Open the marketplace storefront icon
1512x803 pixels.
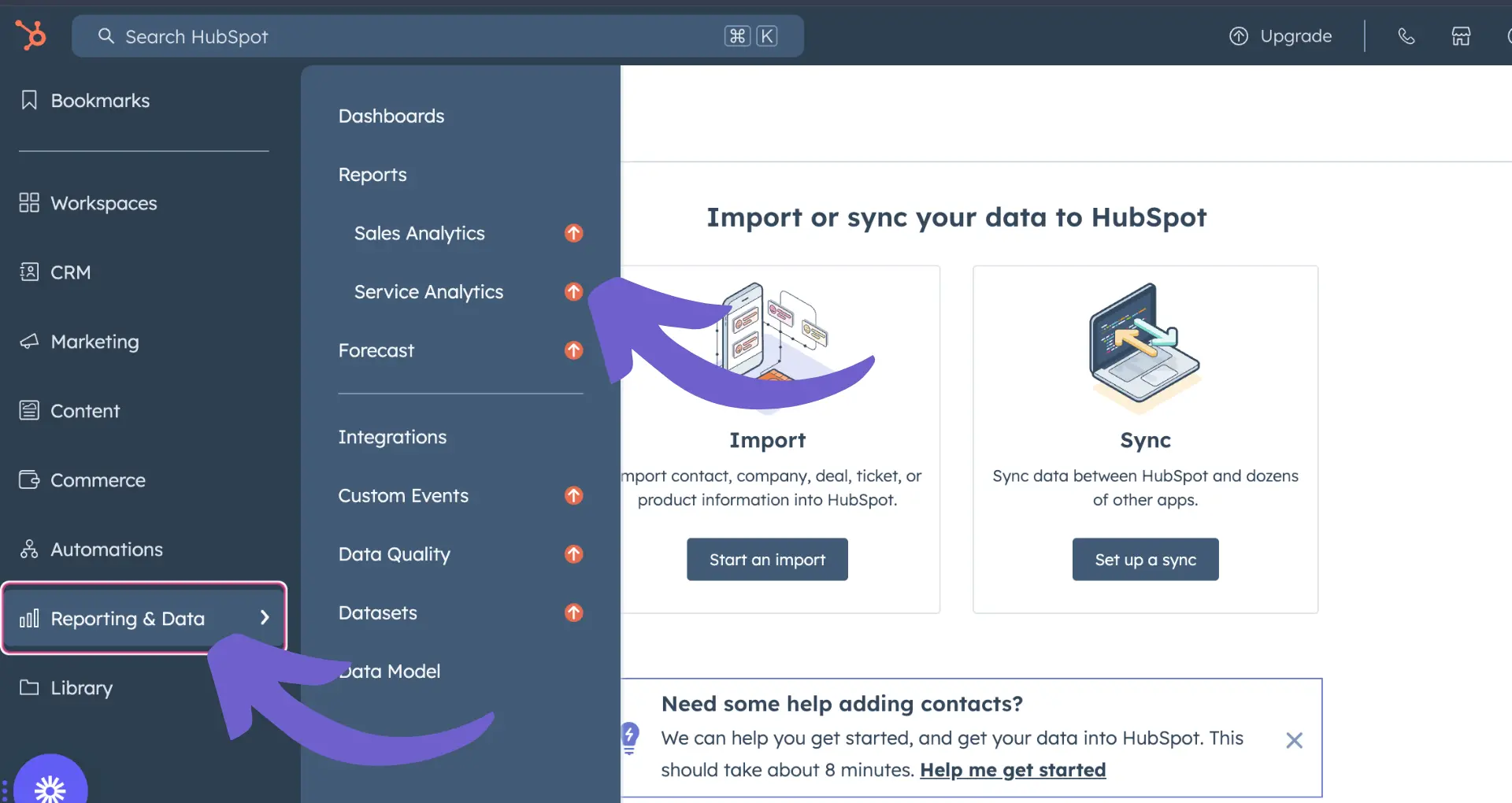click(1462, 36)
